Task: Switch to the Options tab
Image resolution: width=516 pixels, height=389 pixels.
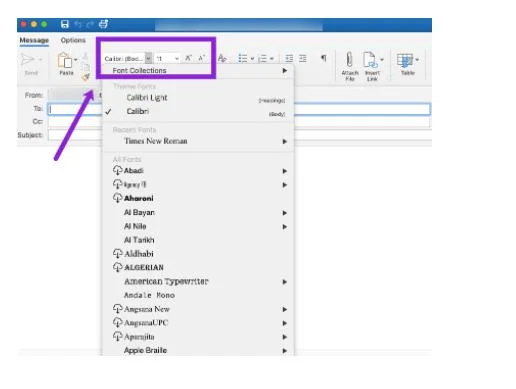Action: 73,40
